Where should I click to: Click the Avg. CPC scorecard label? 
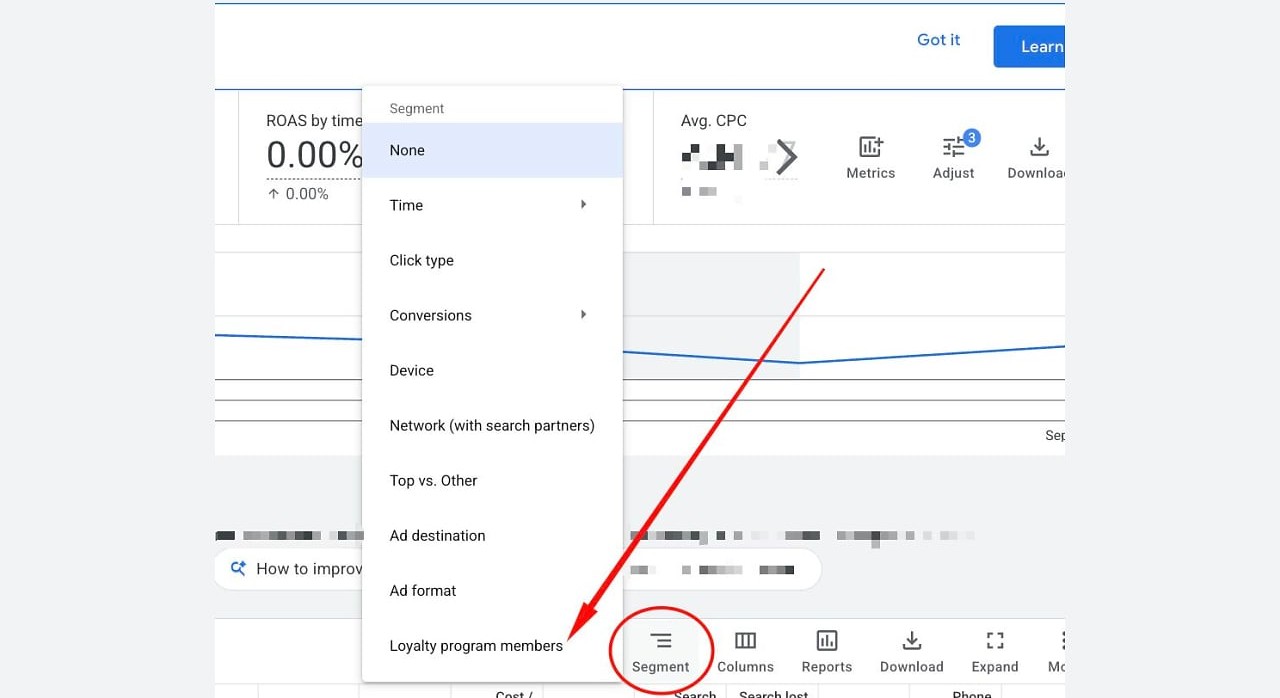pyautogui.click(x=714, y=121)
